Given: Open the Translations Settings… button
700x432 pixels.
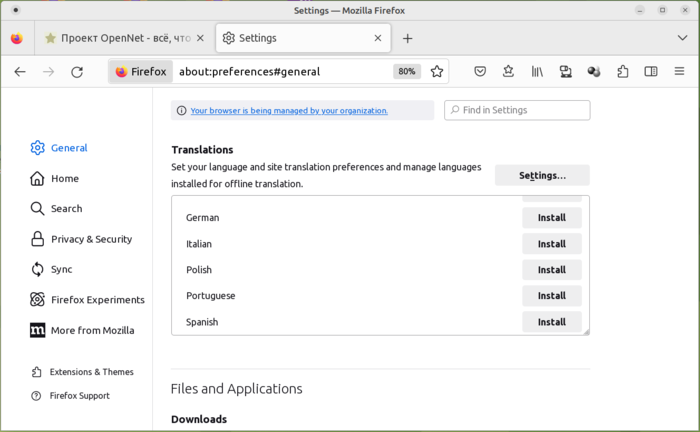Looking at the screenshot, I should (x=542, y=176).
